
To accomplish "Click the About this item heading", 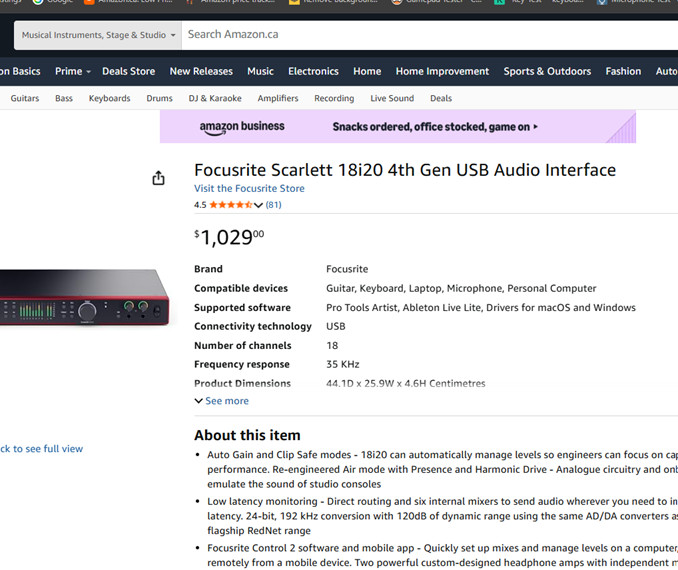I will pos(247,435).
